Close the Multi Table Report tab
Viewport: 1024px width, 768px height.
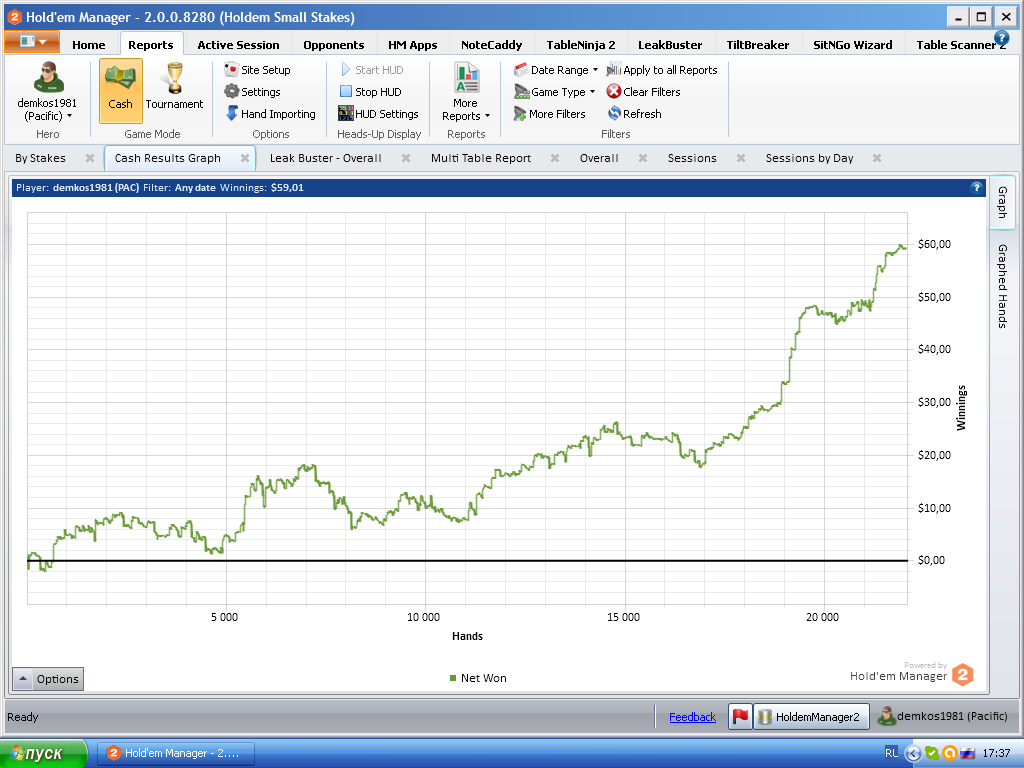point(555,158)
